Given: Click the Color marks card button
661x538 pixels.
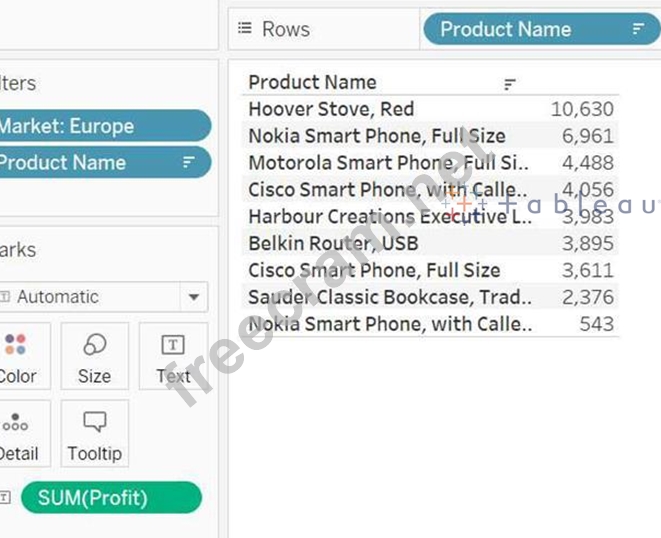Looking at the screenshot, I should (x=17, y=356).
